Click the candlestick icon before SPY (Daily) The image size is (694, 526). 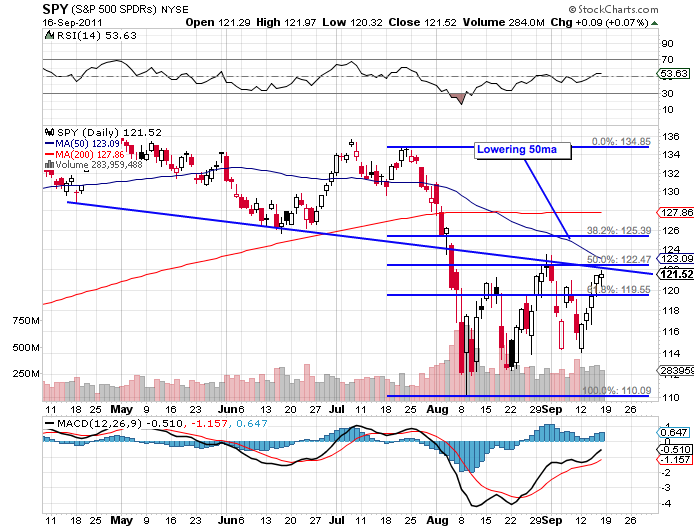(50, 132)
